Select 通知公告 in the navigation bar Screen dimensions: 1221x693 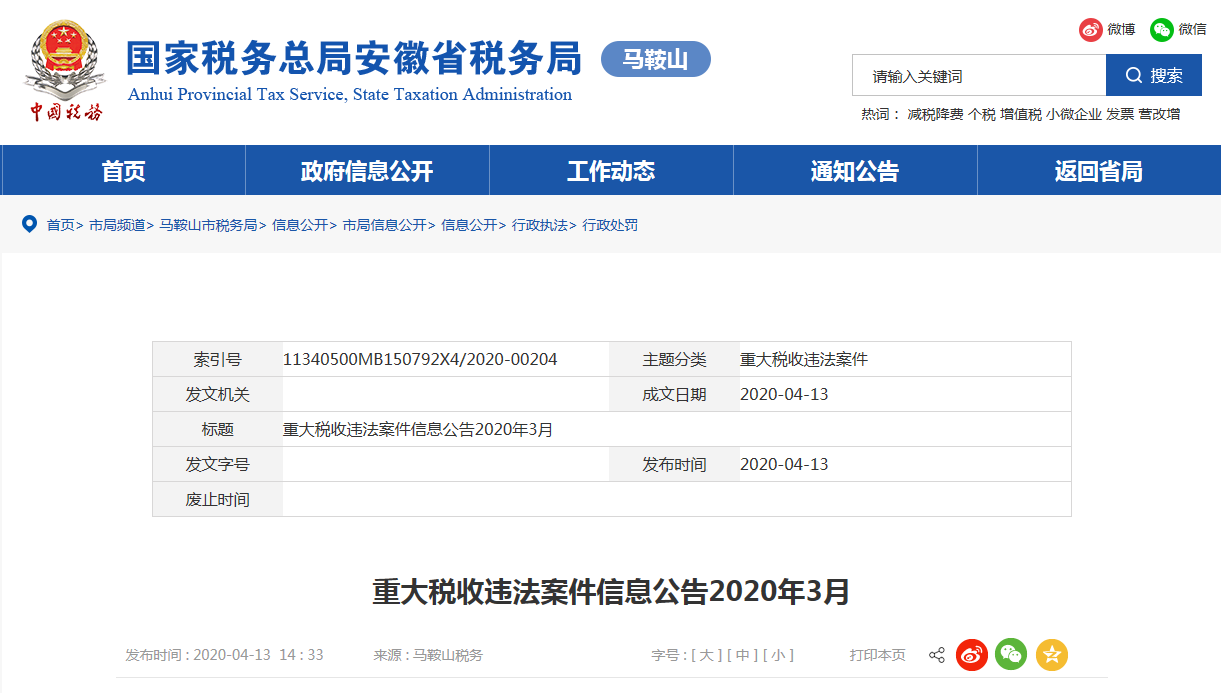tap(855, 171)
